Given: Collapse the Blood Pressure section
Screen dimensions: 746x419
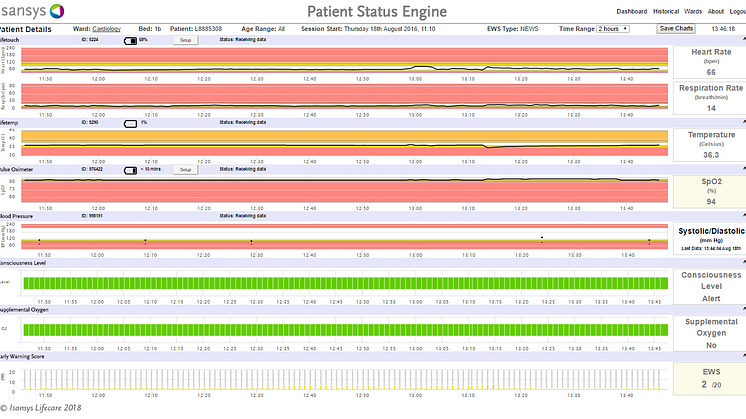Looking at the screenshot, I should [744, 216].
